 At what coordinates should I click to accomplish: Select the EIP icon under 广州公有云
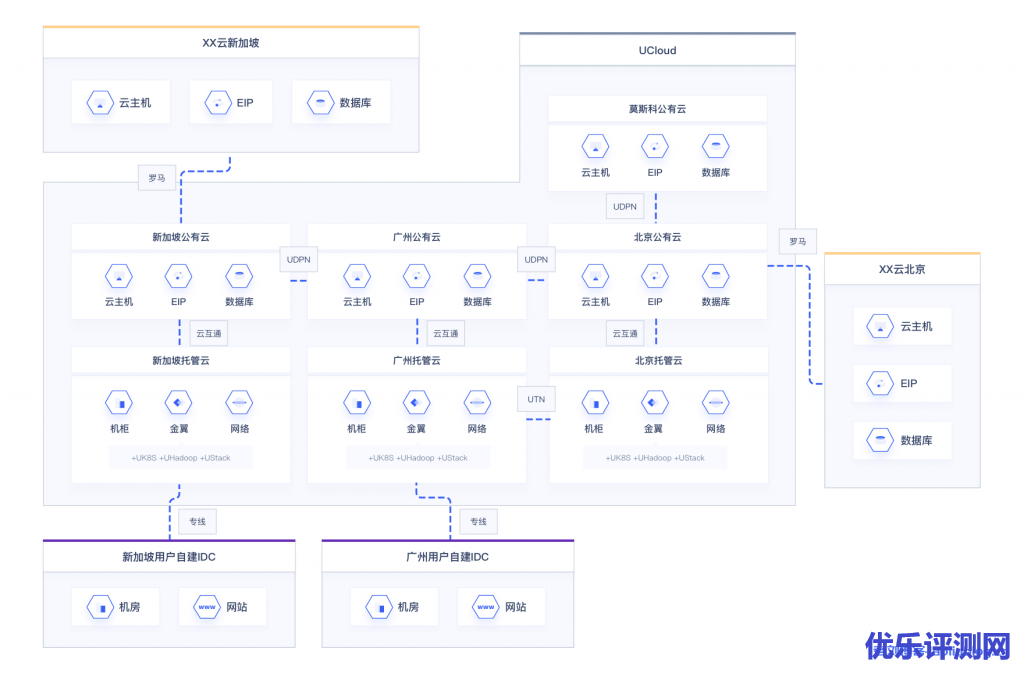[x=417, y=276]
